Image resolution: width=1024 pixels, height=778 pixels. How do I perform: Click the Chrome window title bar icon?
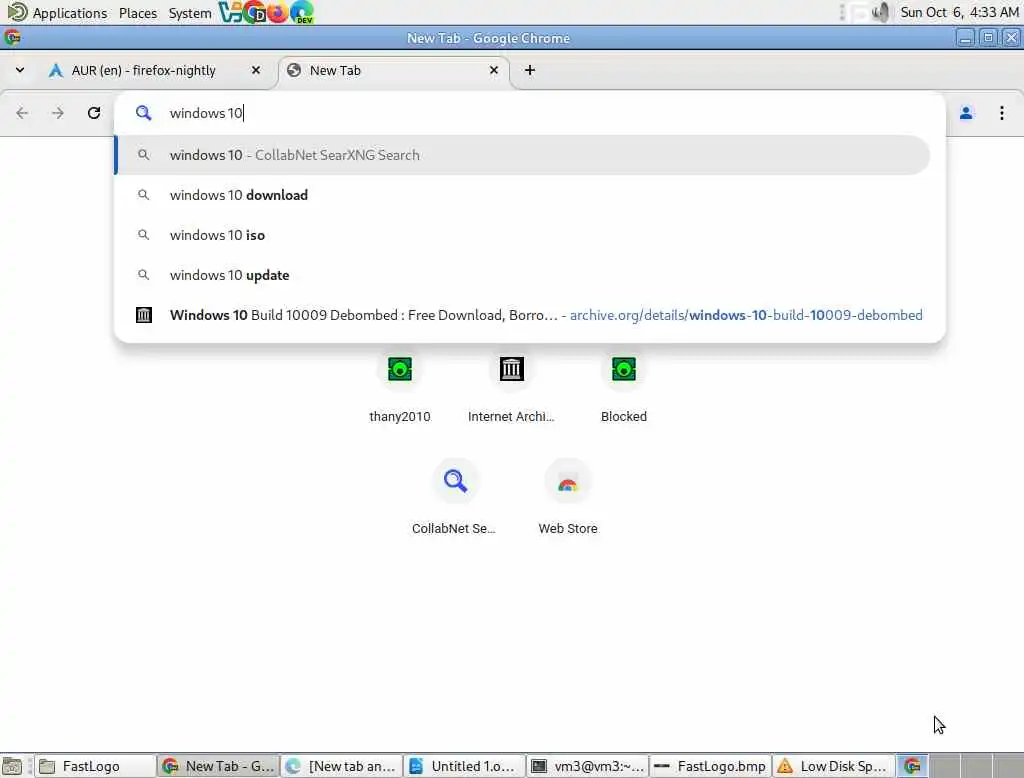[x=12, y=38]
